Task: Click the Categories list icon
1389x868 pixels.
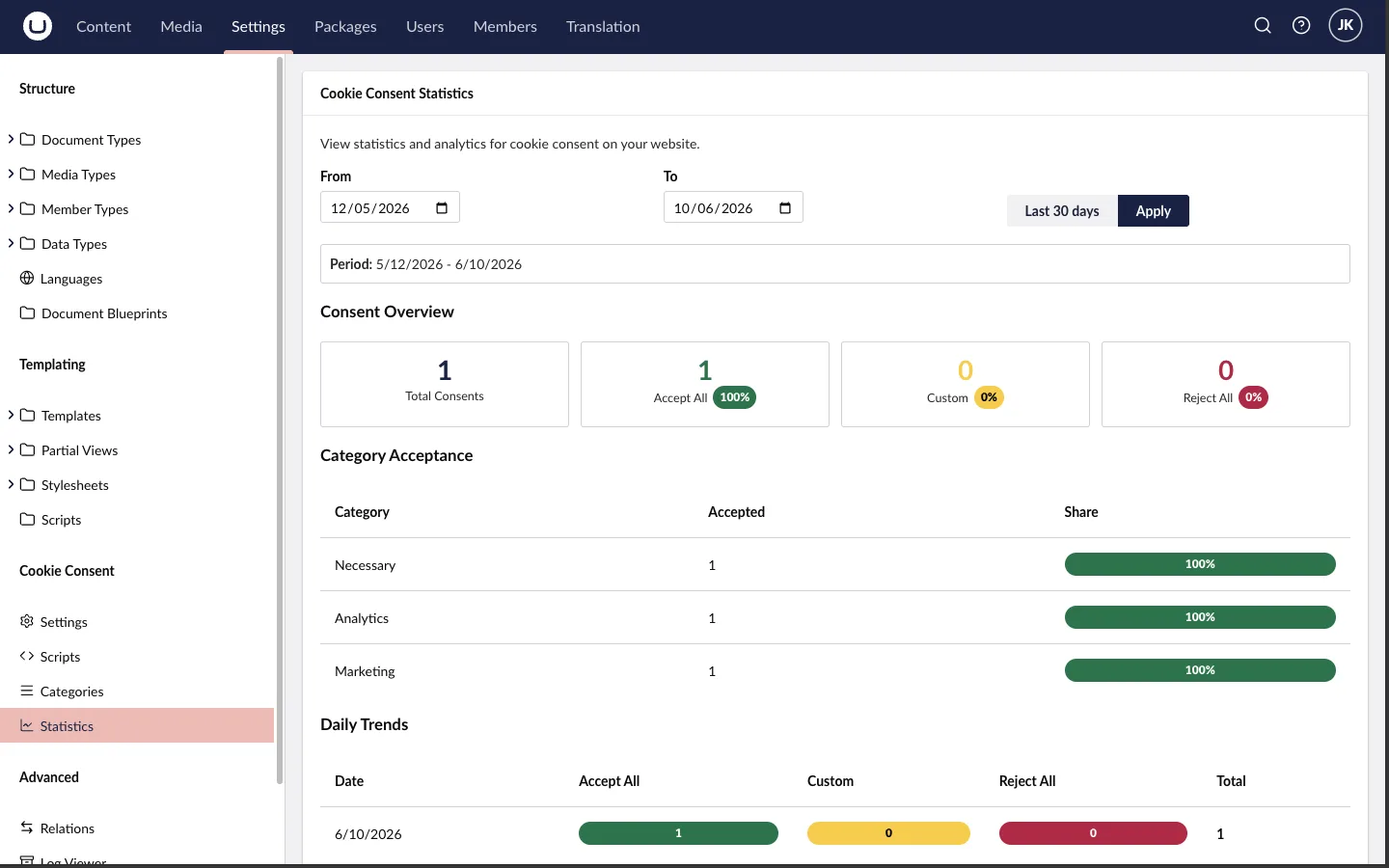Action: click(x=27, y=692)
